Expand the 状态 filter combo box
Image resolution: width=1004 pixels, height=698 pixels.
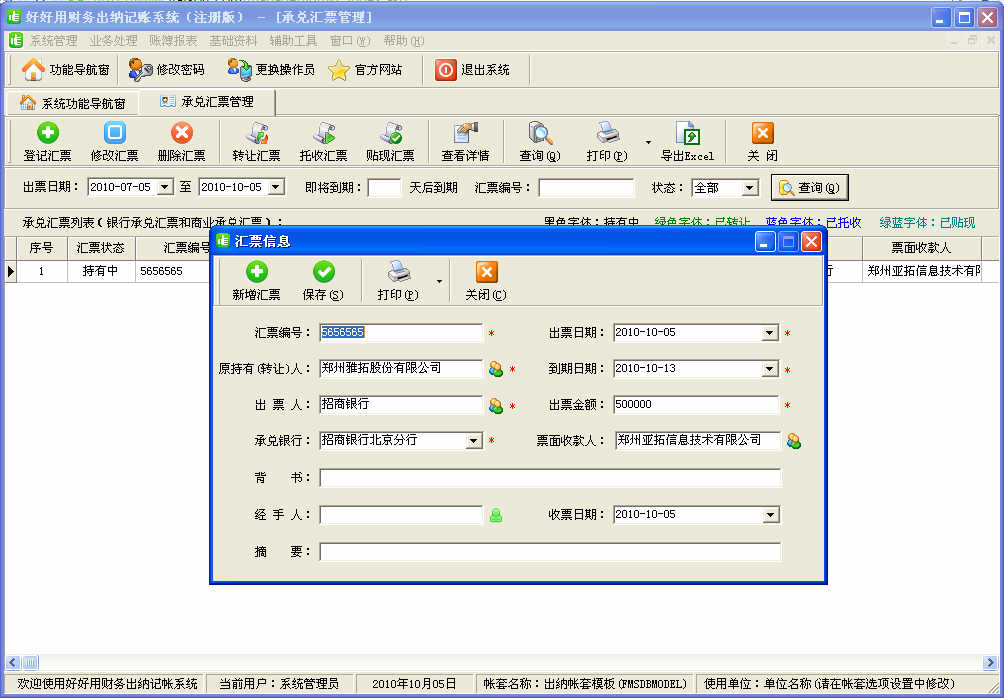(750, 188)
